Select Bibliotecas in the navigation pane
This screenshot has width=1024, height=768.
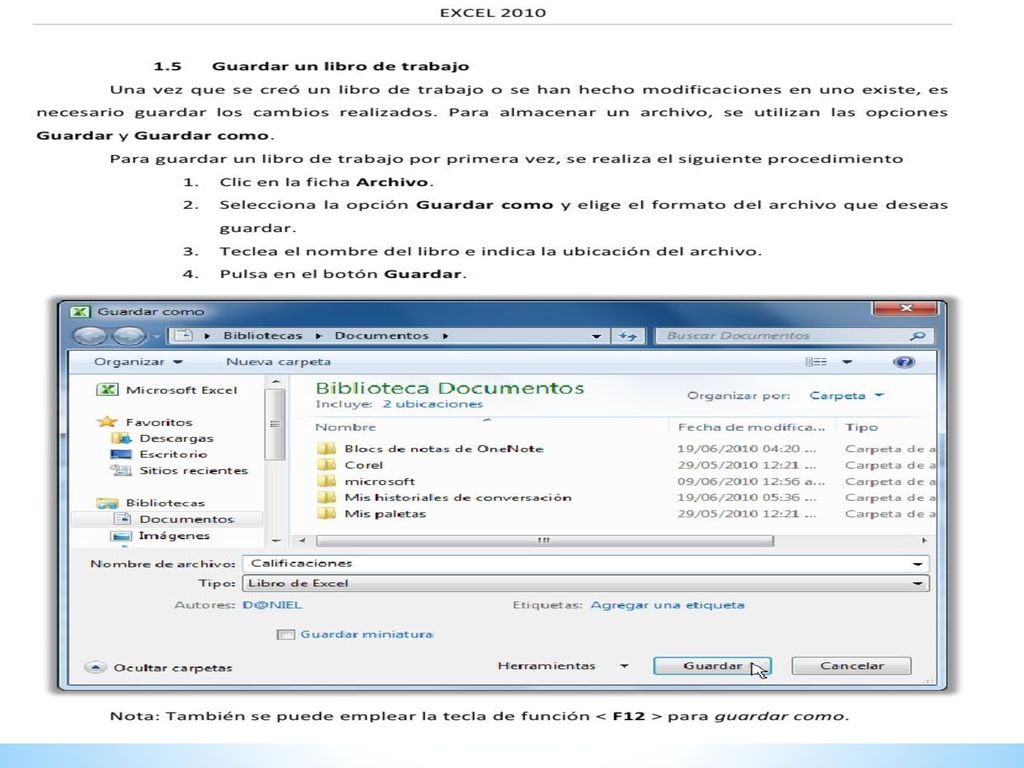point(151,503)
